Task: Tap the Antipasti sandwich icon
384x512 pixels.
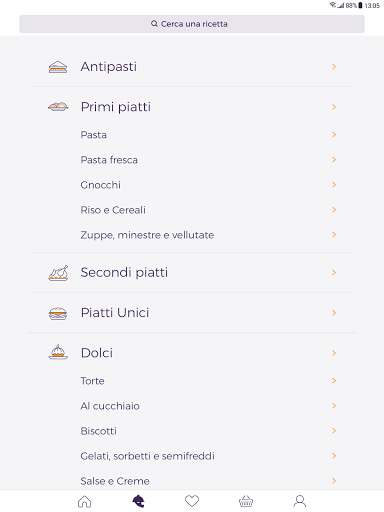Action: [58, 67]
